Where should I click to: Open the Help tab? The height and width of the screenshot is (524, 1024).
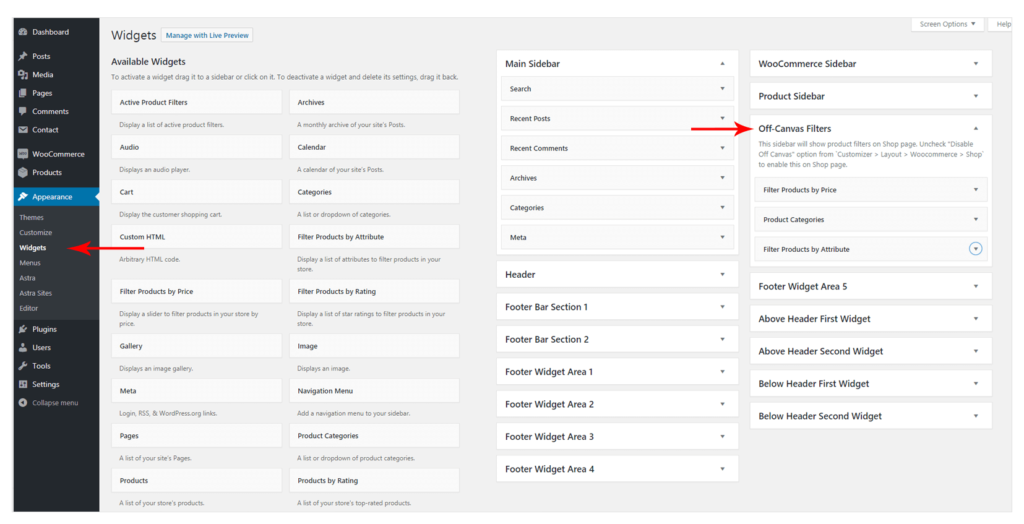coord(1000,24)
